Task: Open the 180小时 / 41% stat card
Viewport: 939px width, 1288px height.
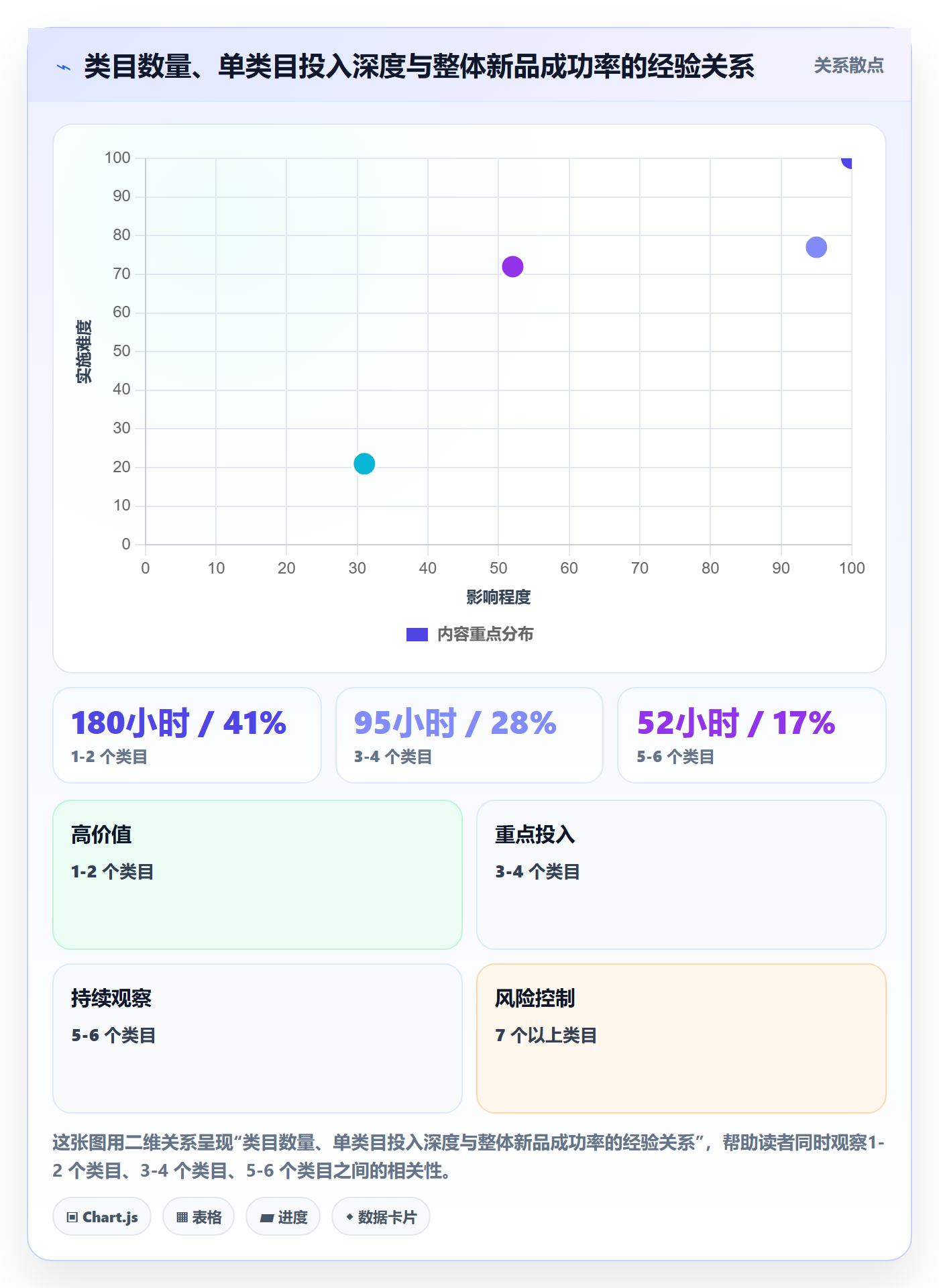Action: (187, 735)
